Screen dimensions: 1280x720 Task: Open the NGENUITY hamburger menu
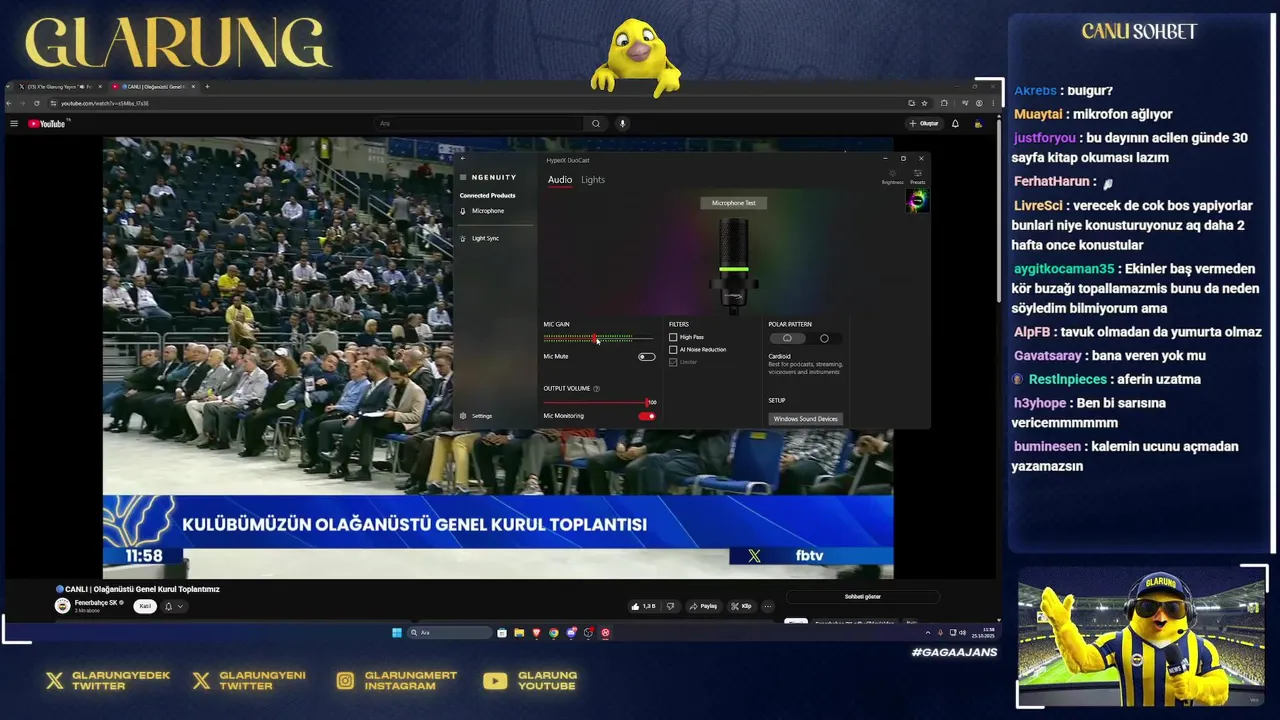[x=463, y=177]
